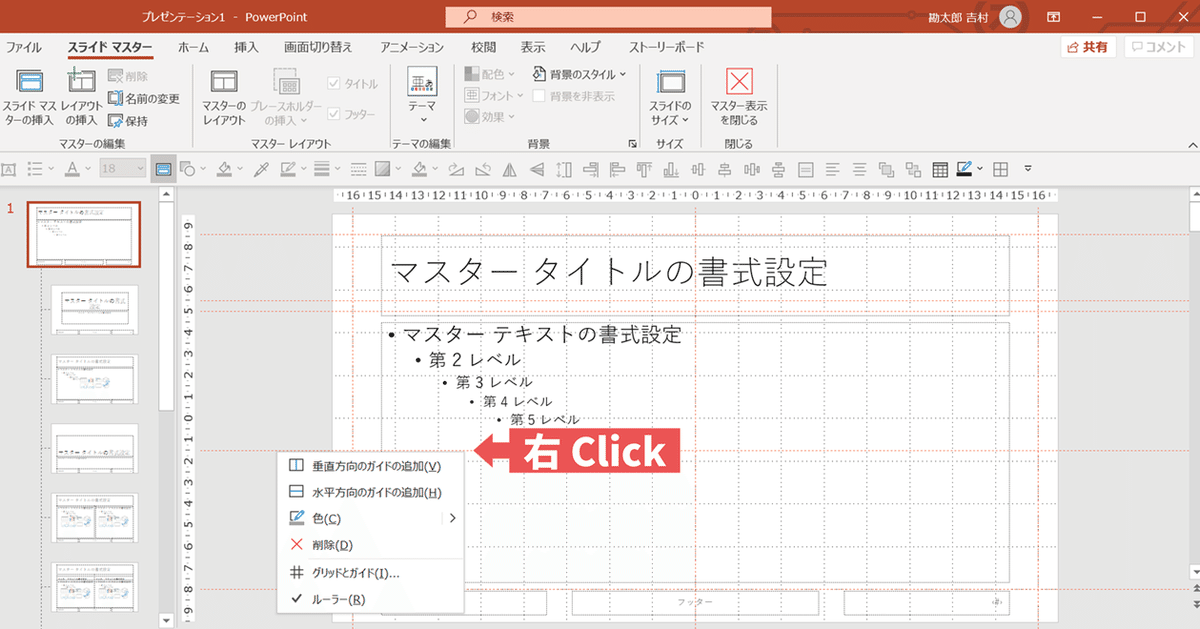Click the Flip Horizontal triangle icon
This screenshot has width=1200, height=629.
[510, 169]
